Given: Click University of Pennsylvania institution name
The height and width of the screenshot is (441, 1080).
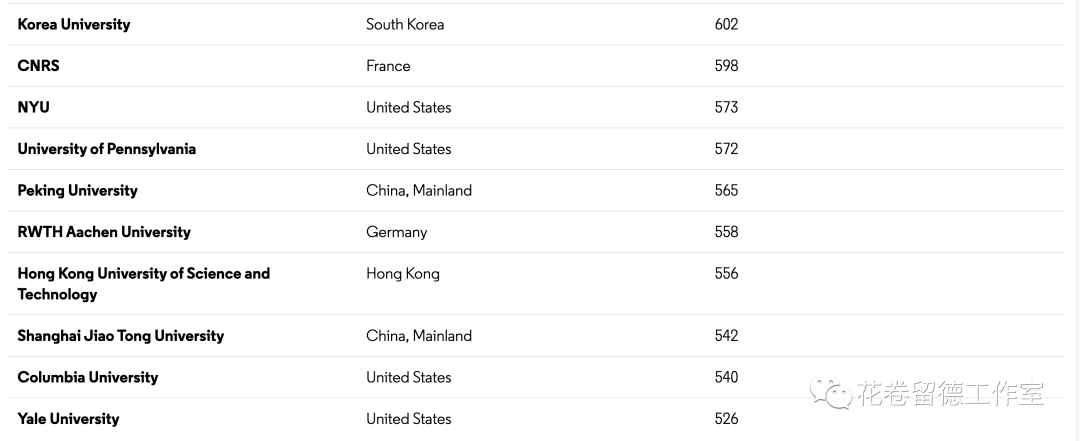Looking at the screenshot, I should (x=107, y=149).
